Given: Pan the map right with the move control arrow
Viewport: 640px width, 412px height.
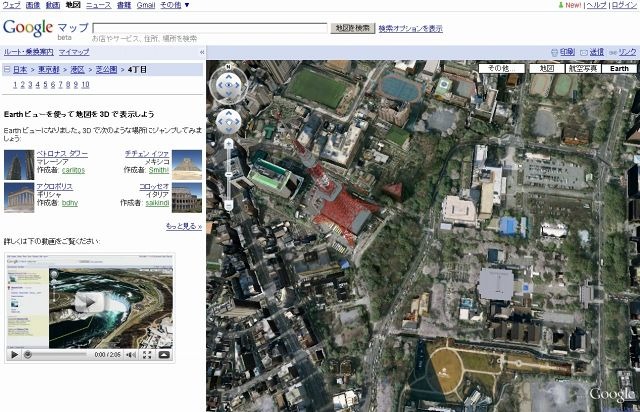Looking at the screenshot, I should tap(237, 122).
